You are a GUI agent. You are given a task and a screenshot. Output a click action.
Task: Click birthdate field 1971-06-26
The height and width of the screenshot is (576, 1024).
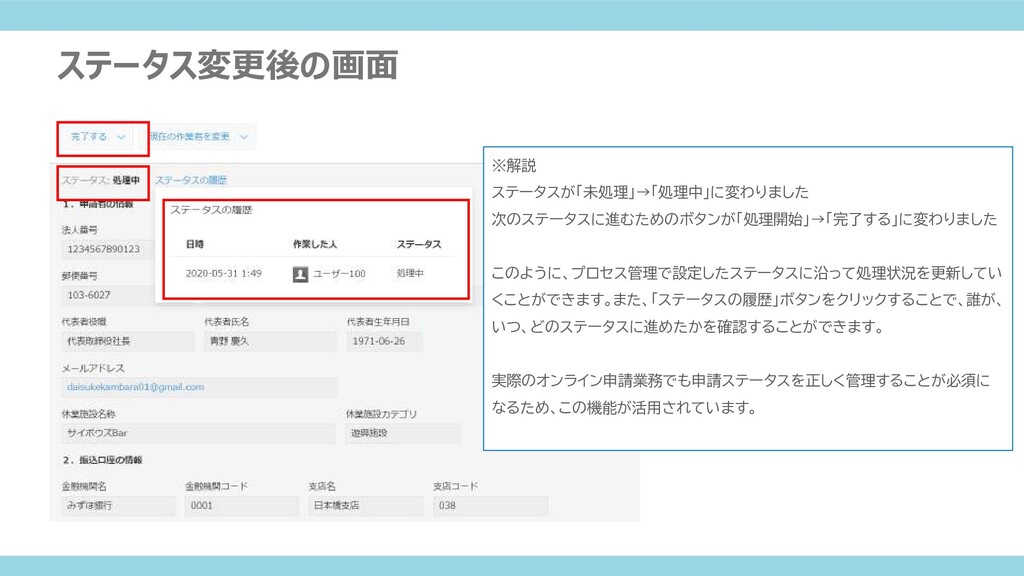(x=384, y=342)
